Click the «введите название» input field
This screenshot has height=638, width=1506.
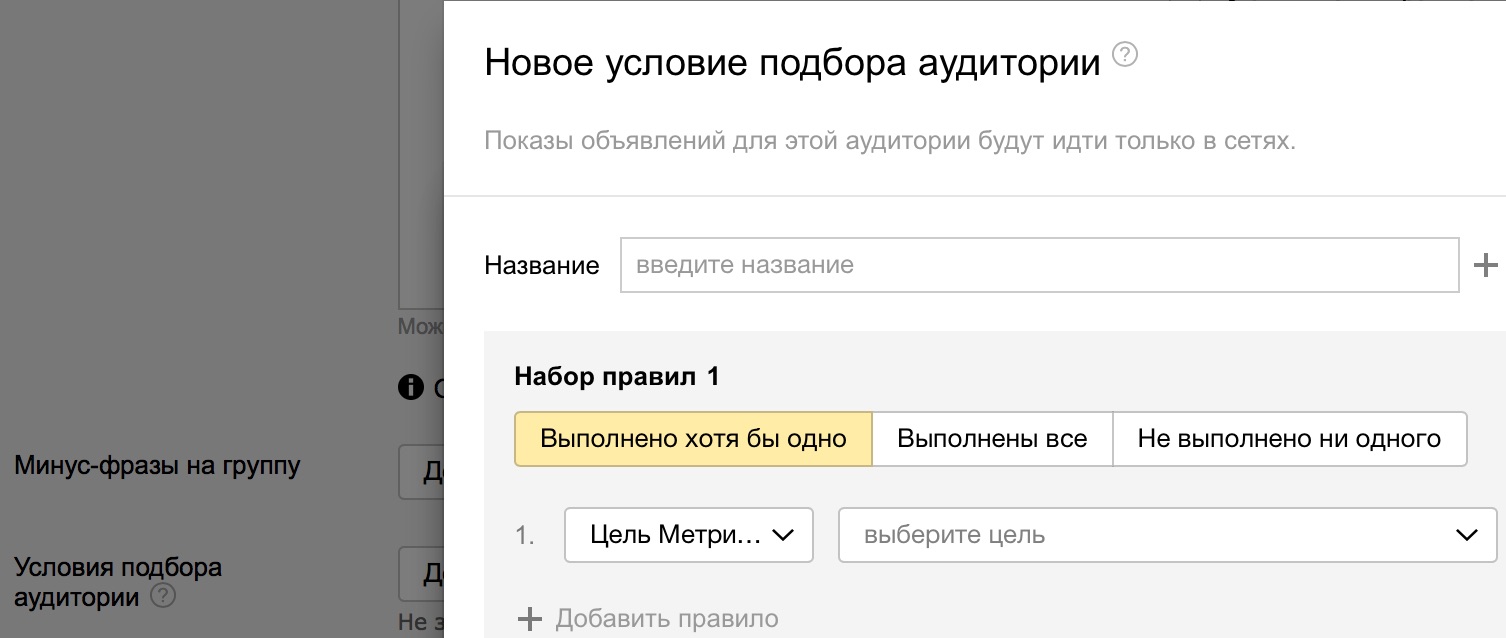click(x=1040, y=264)
